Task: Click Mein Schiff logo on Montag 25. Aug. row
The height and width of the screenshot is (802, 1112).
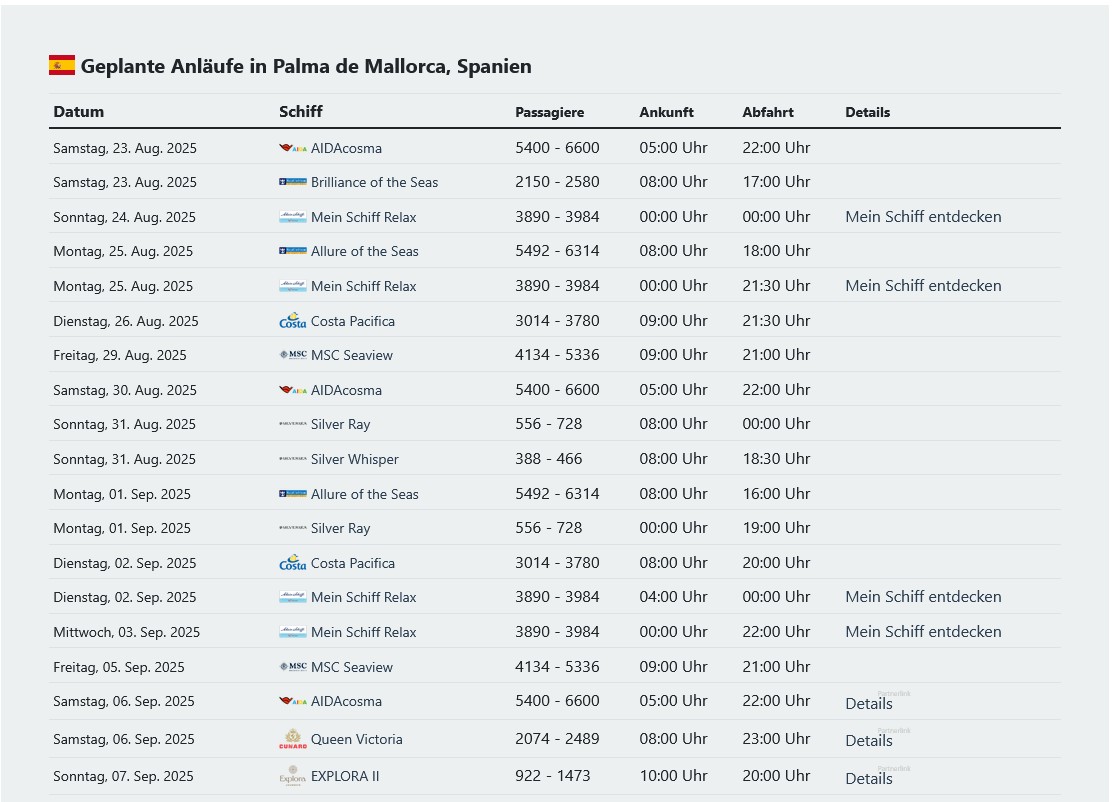Action: 293,286
